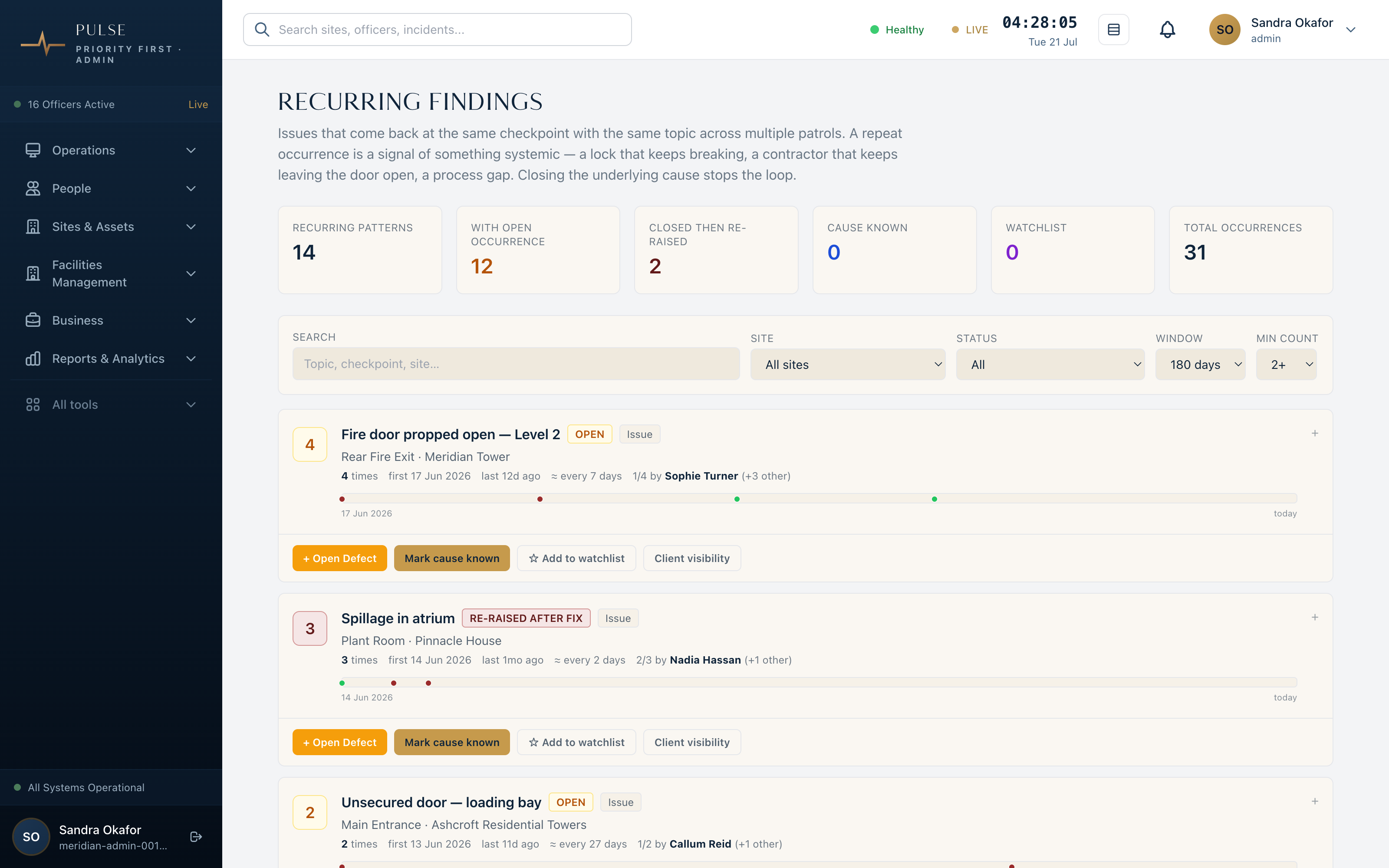Click the Healthy status indicator

point(896,30)
